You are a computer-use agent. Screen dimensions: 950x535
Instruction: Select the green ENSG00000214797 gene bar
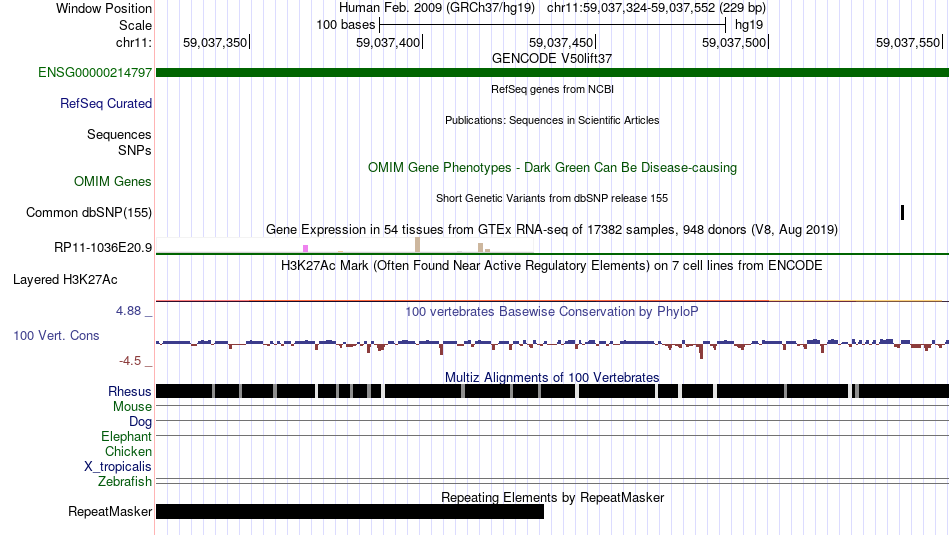pos(552,73)
